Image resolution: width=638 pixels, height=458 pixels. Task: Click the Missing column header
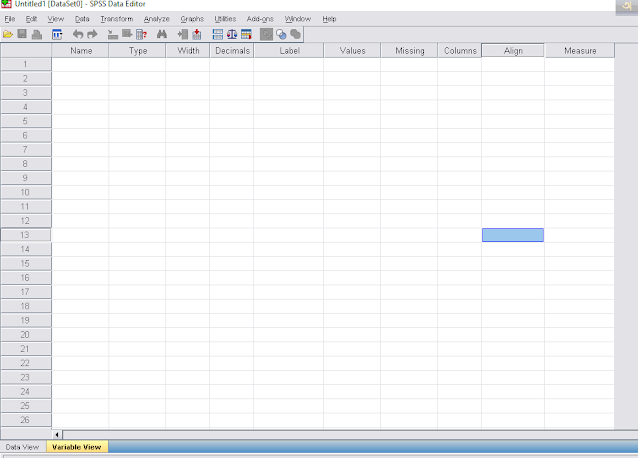pos(409,51)
